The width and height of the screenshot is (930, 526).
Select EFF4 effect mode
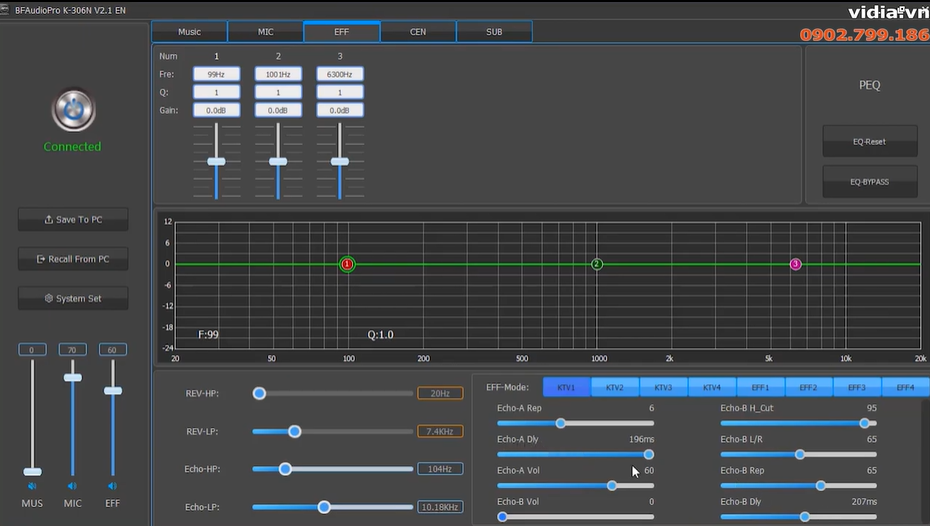pos(906,387)
